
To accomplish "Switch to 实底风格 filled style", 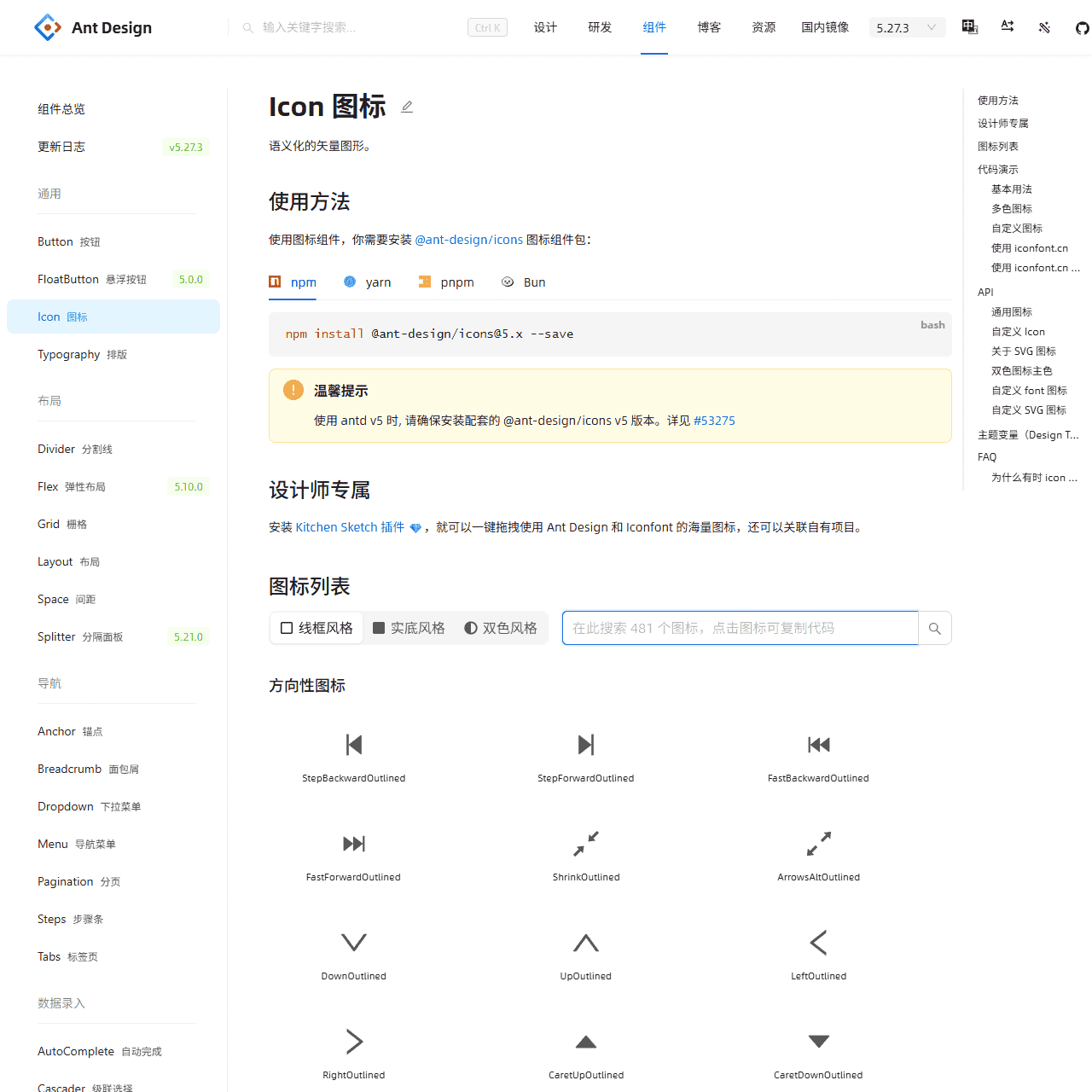I will pyautogui.click(x=409, y=629).
